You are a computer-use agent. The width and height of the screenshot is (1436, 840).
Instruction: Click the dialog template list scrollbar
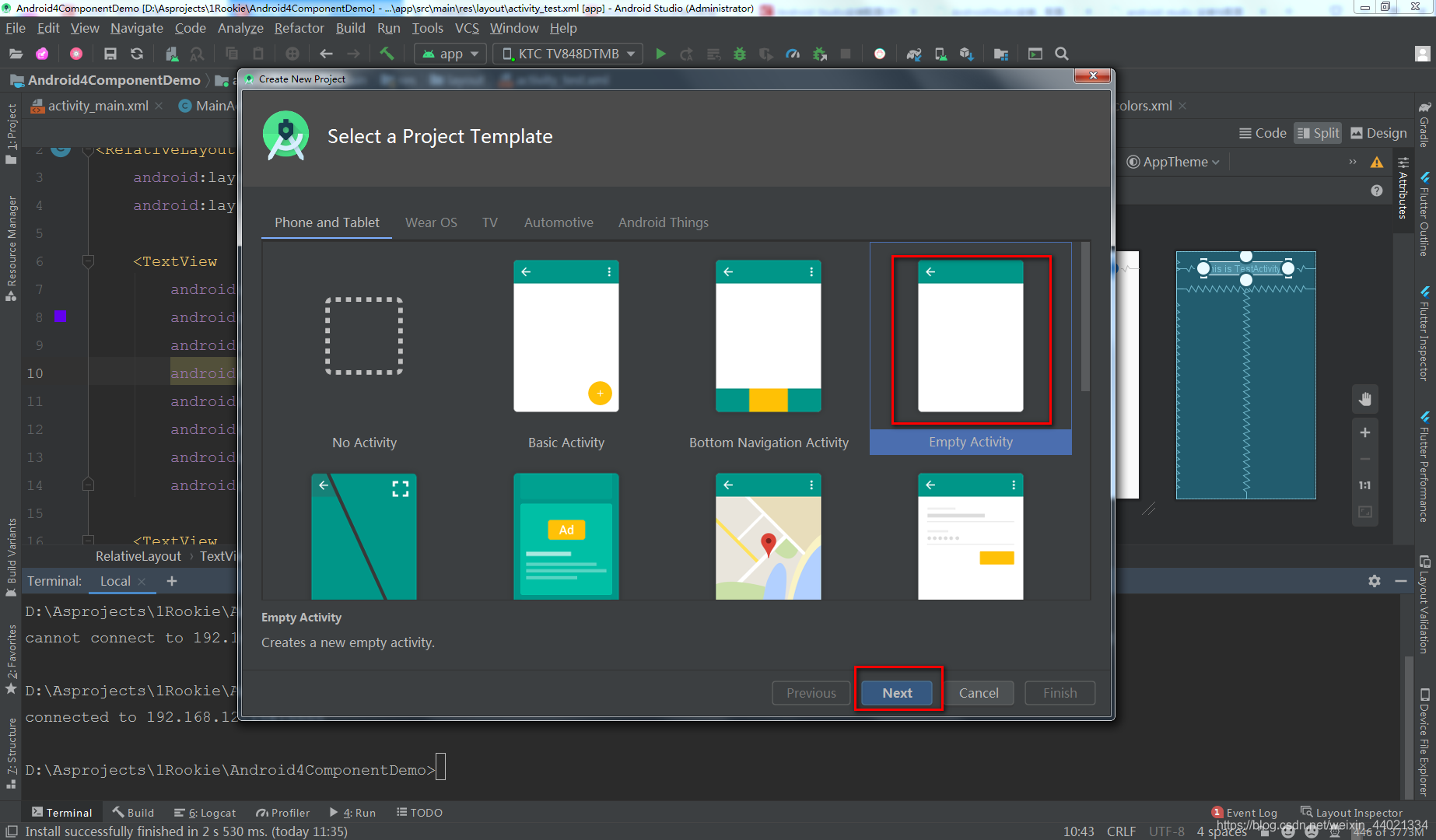[x=1085, y=317]
